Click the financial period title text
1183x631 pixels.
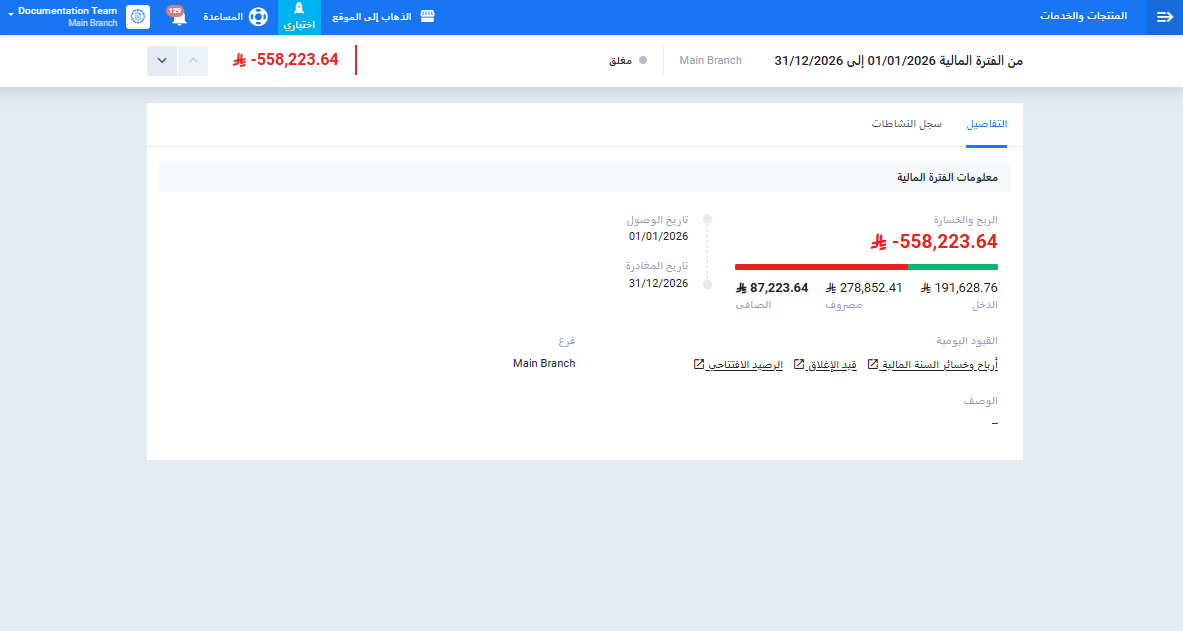pos(899,60)
